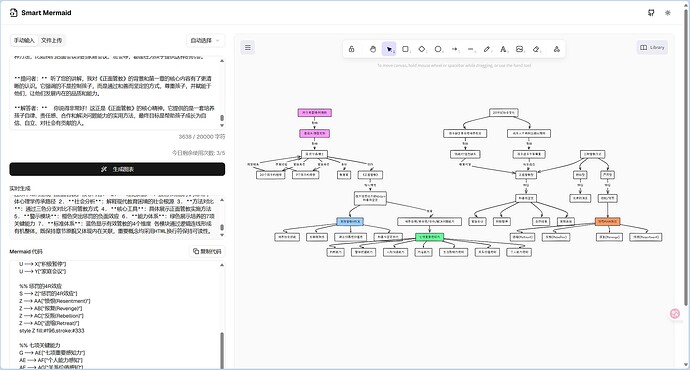The height and width of the screenshot is (370, 690).
Task: Click the 生成图表 generate button
Action: [x=117, y=169]
